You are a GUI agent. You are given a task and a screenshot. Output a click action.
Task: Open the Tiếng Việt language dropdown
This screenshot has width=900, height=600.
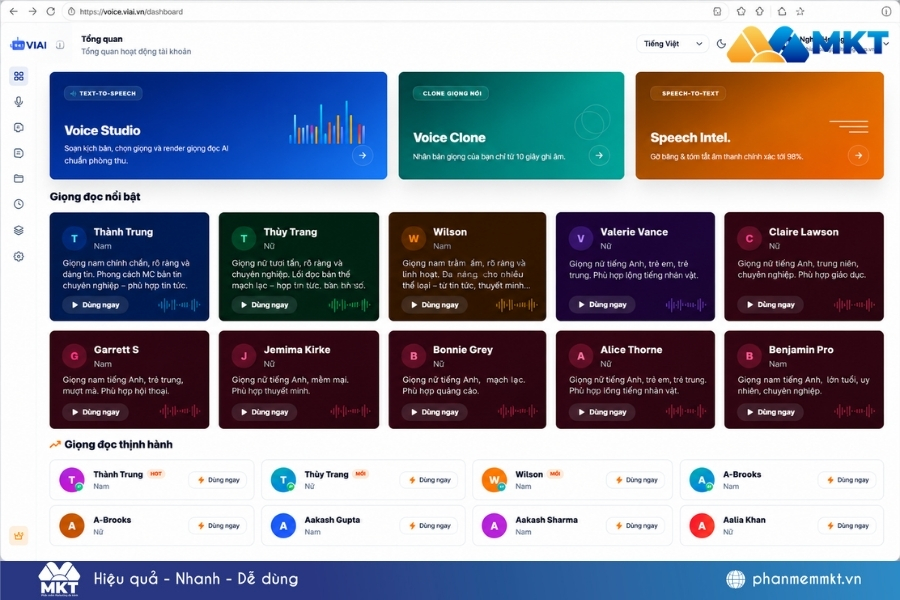[x=672, y=44]
